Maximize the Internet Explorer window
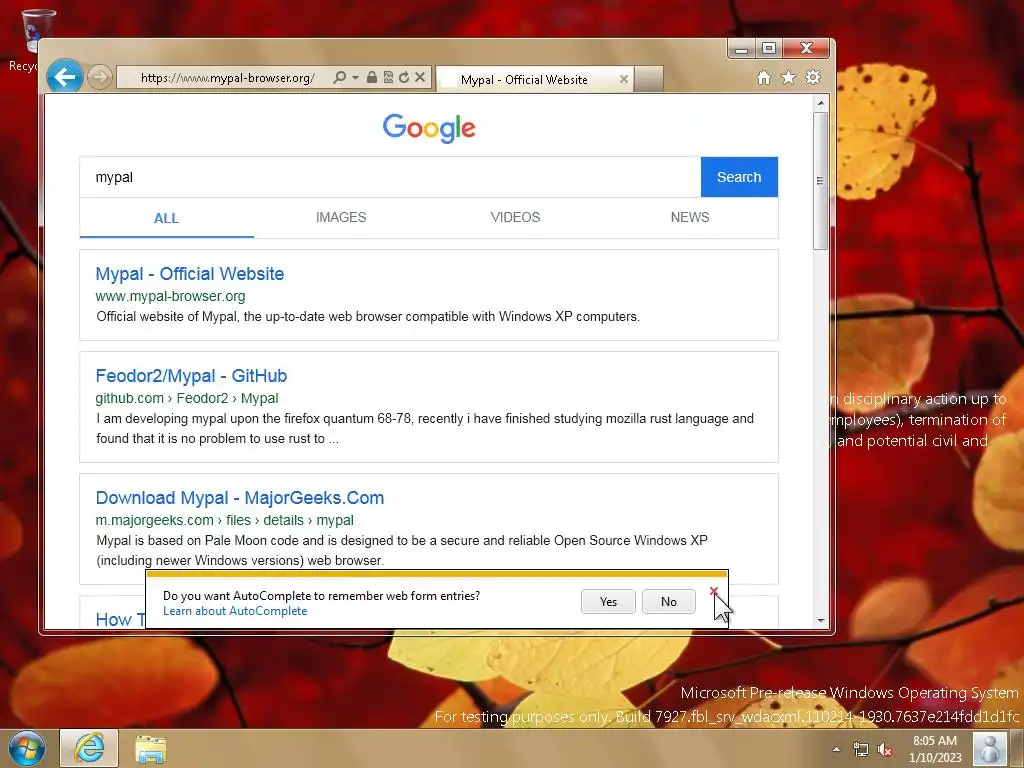Image resolution: width=1024 pixels, height=768 pixels. point(769,49)
